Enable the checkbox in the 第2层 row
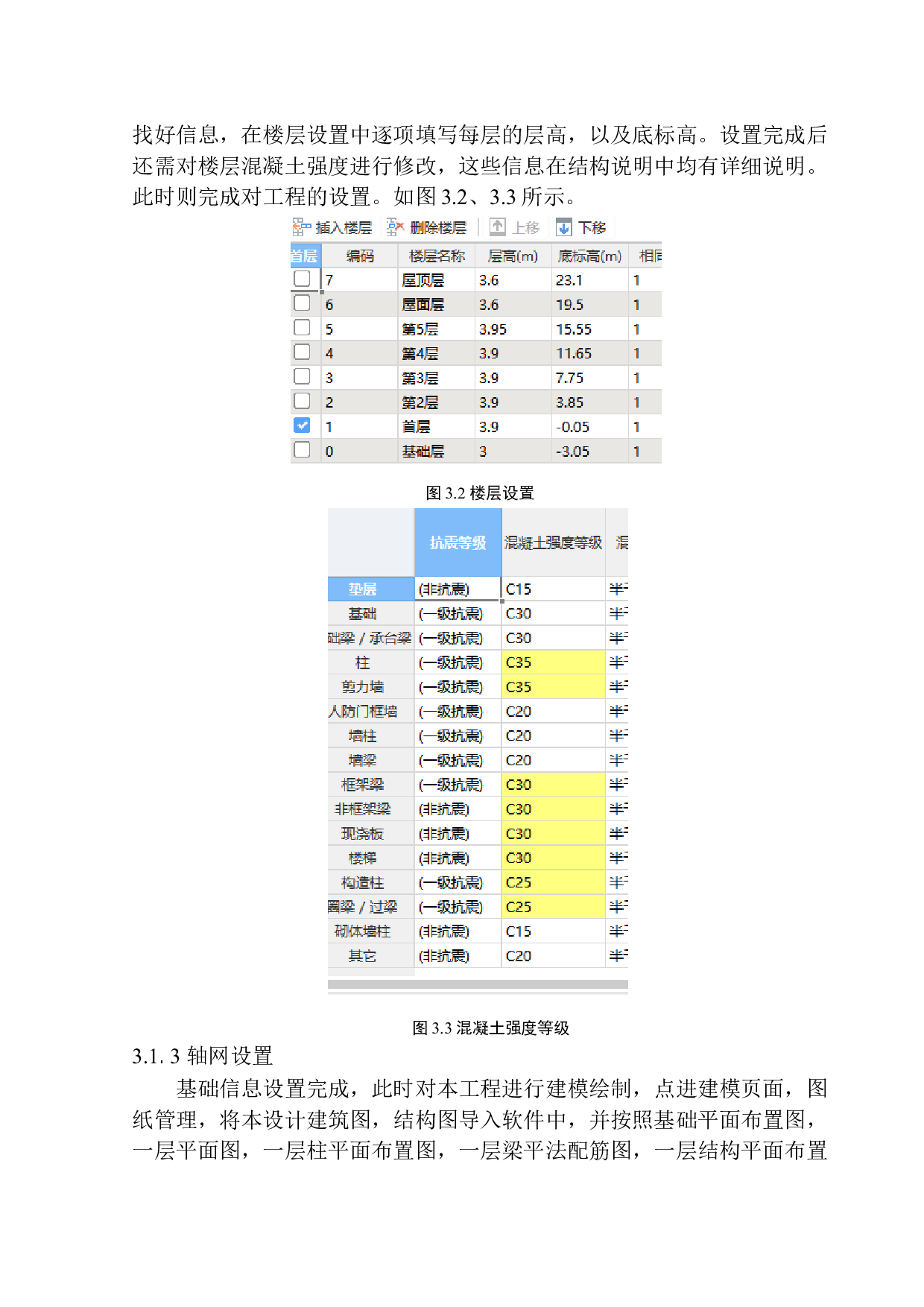The height and width of the screenshot is (1307, 924). click(x=302, y=401)
